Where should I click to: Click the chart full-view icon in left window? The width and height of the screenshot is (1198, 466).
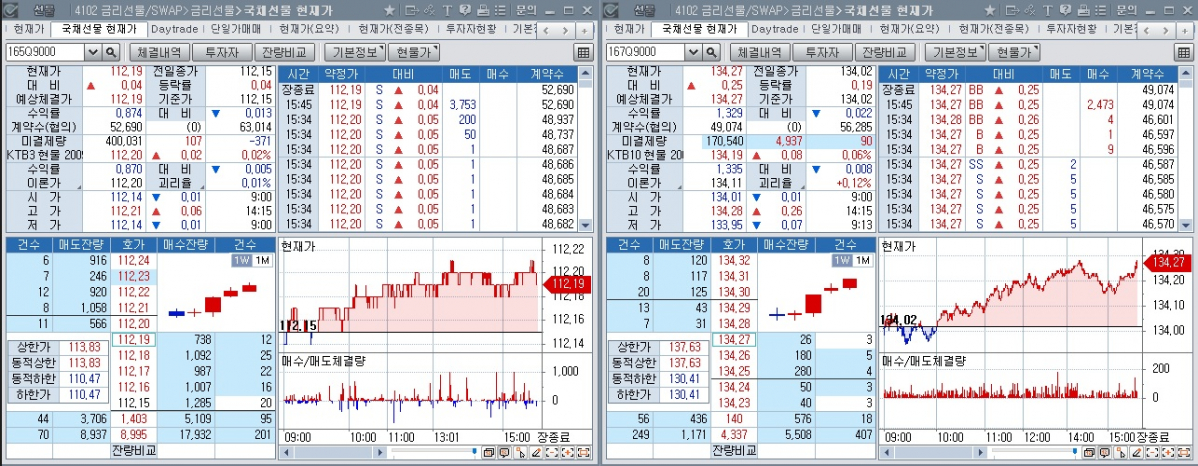pyautogui.click(x=583, y=452)
